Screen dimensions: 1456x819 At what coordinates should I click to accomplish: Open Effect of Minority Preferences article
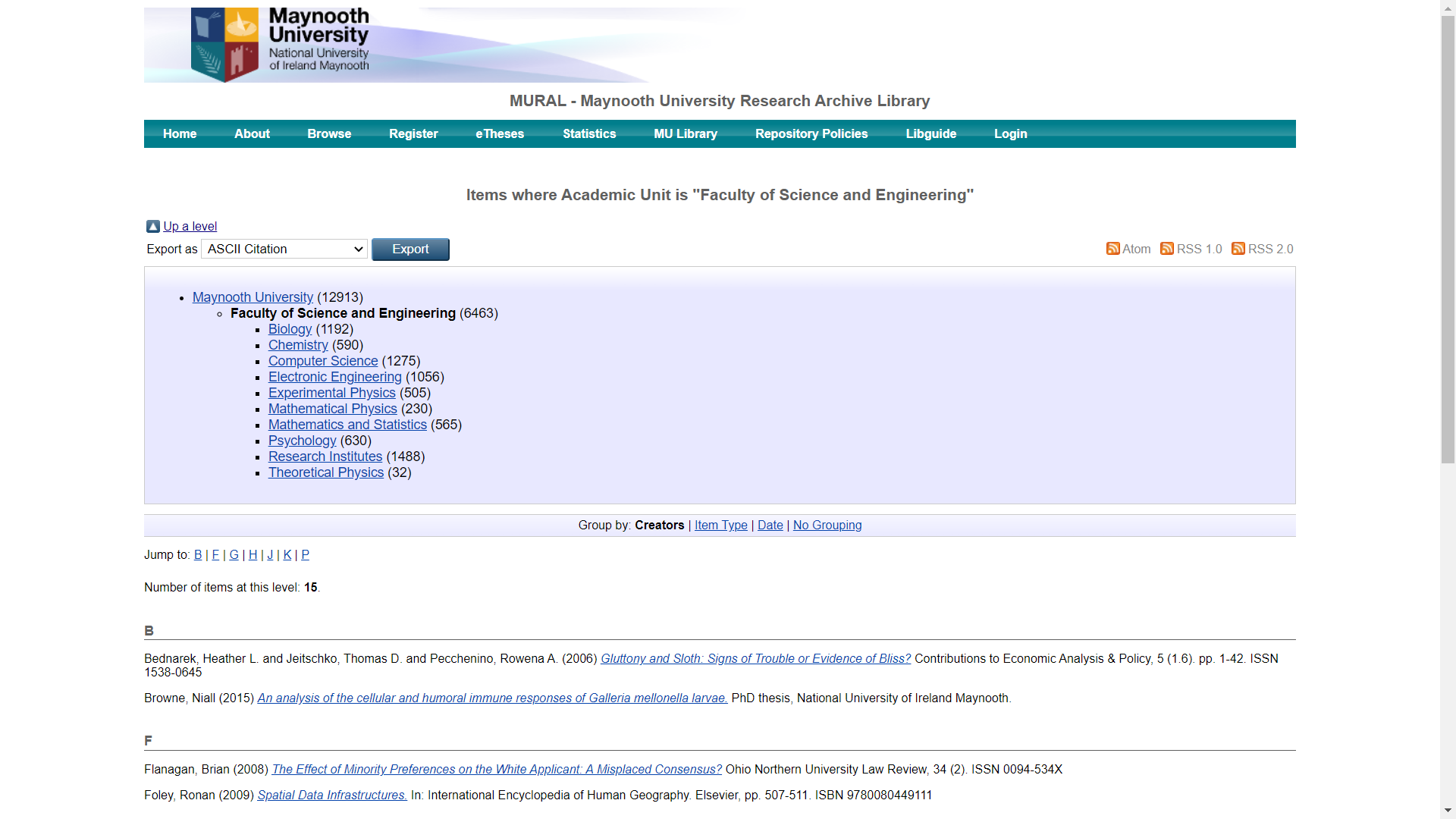(497, 770)
